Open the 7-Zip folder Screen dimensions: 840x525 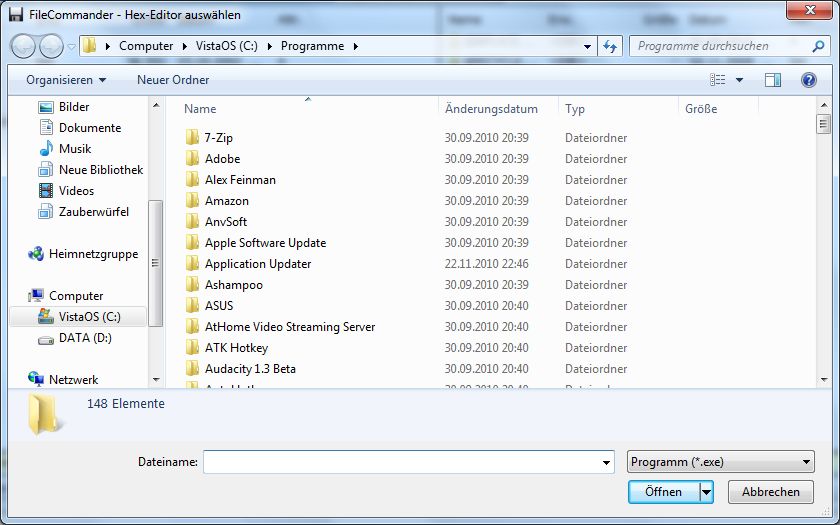pyautogui.click(x=218, y=138)
